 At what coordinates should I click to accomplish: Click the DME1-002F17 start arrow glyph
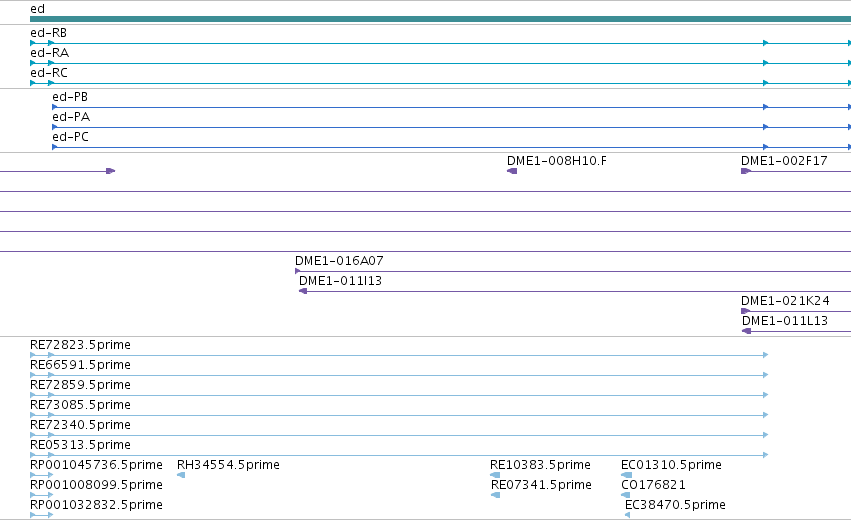[x=746, y=171]
